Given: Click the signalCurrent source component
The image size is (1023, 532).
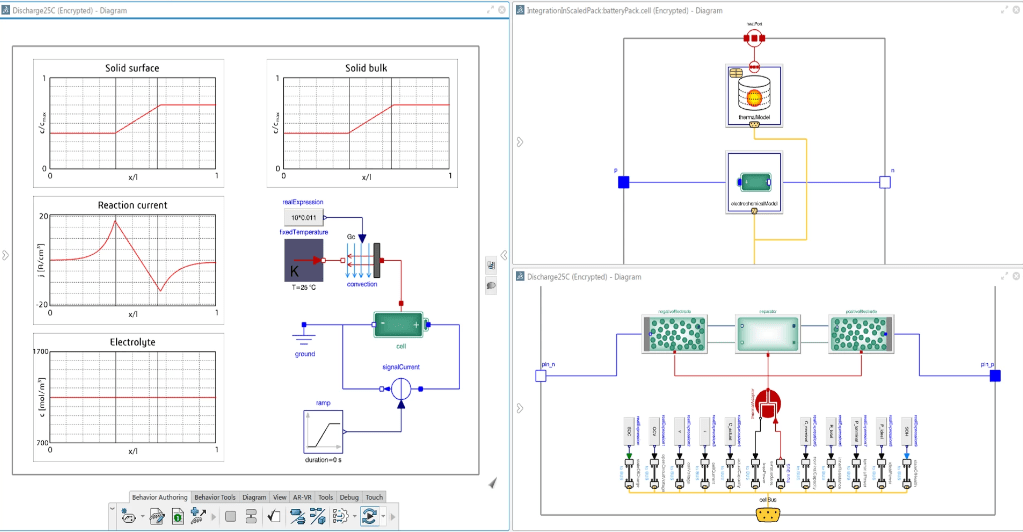Looking at the screenshot, I should [400, 388].
